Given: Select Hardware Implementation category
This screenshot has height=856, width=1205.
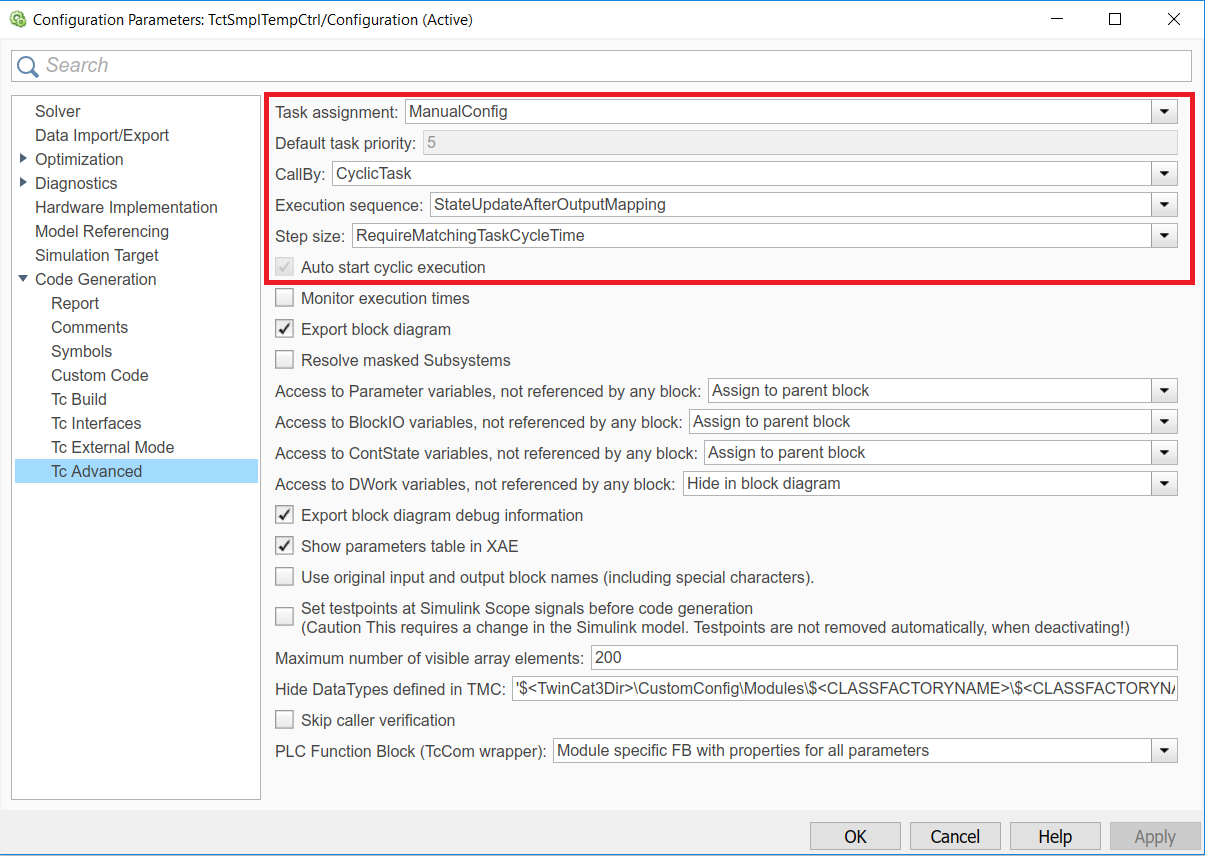Looking at the screenshot, I should 126,207.
